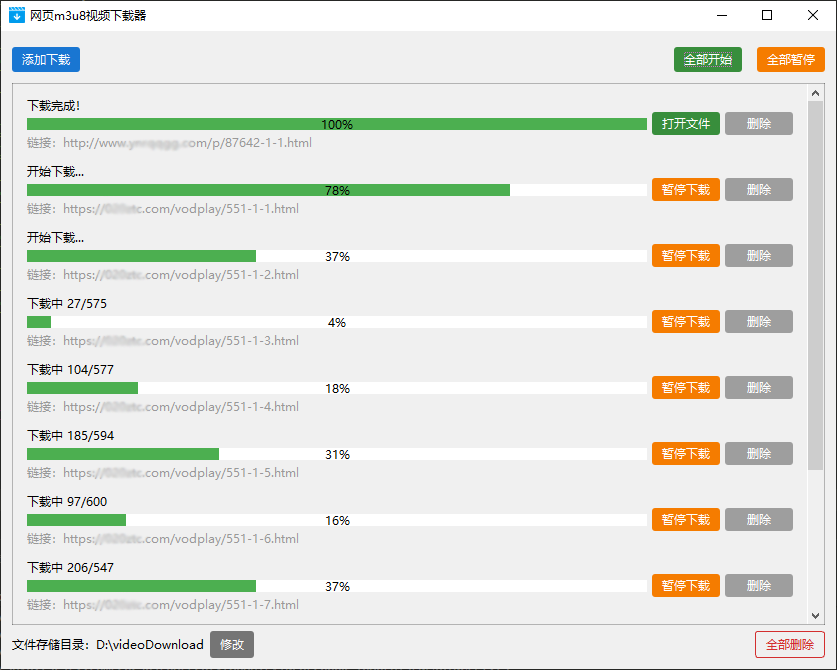837x670 pixels.
Task: Click the vertical scrollbar thumb
Action: pos(815,286)
